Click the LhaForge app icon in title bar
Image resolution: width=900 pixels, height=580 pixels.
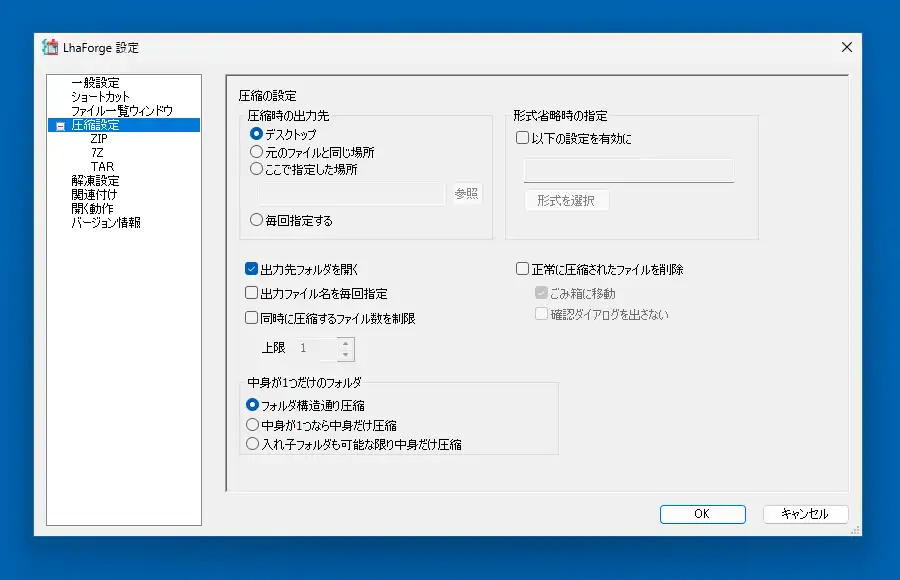click(50, 47)
